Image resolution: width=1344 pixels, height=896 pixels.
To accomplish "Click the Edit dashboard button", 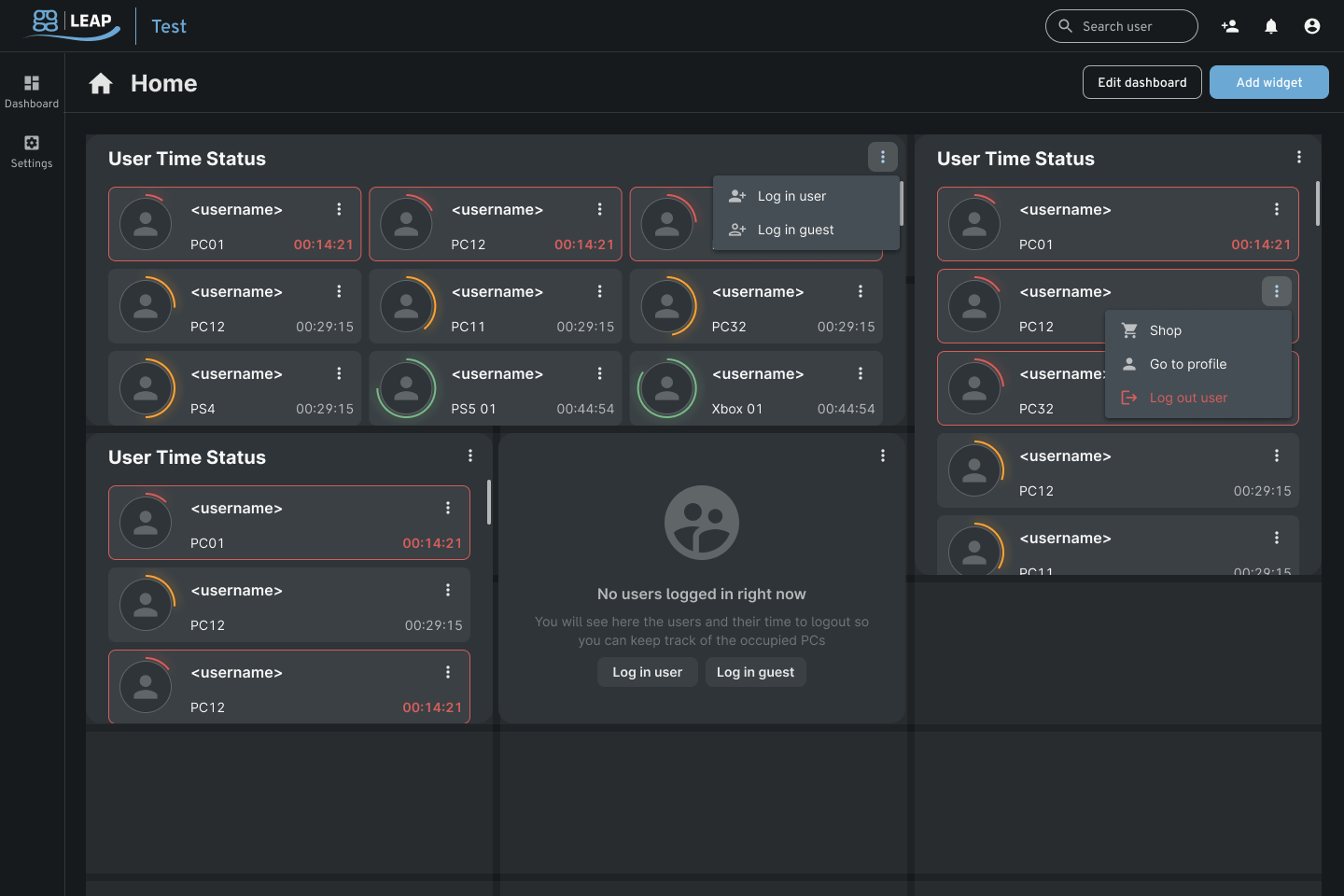I will [1141, 82].
